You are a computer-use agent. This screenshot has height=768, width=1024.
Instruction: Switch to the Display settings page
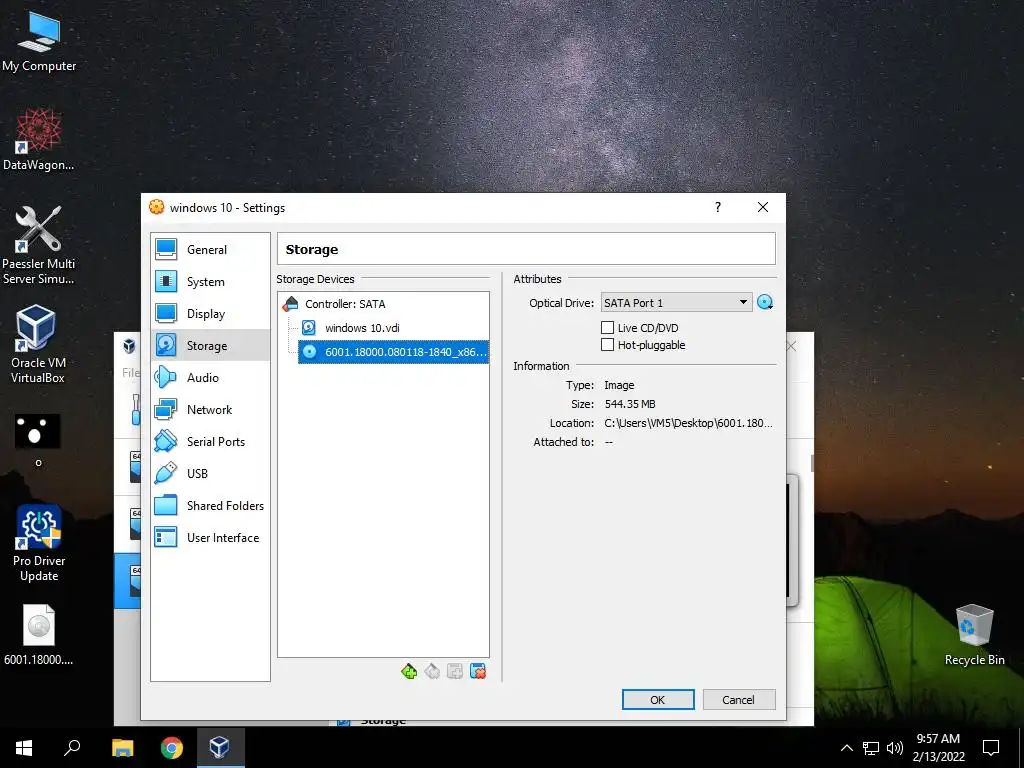[210, 313]
